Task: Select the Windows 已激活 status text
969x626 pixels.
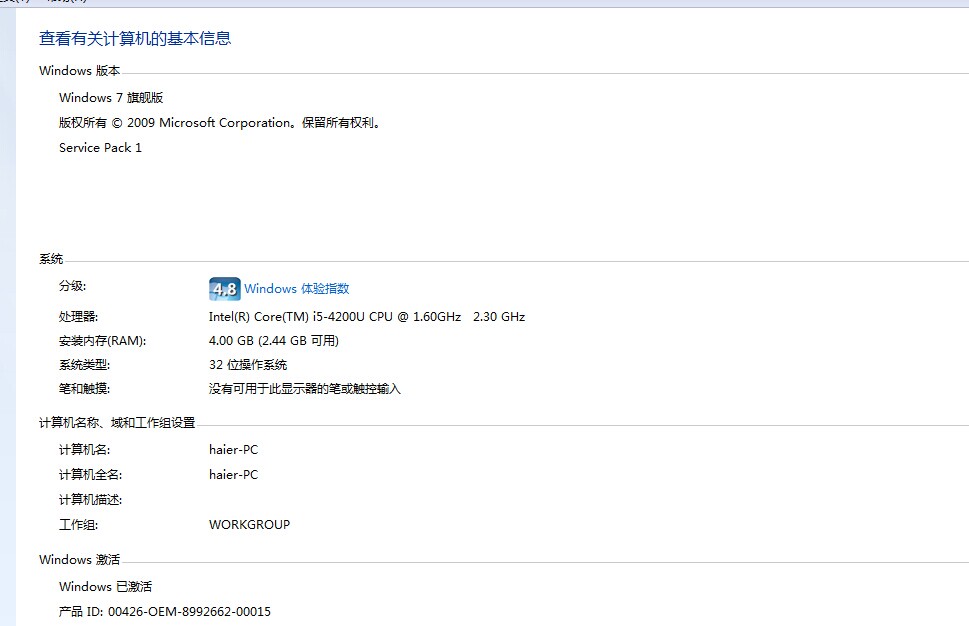Action: click(x=105, y=586)
